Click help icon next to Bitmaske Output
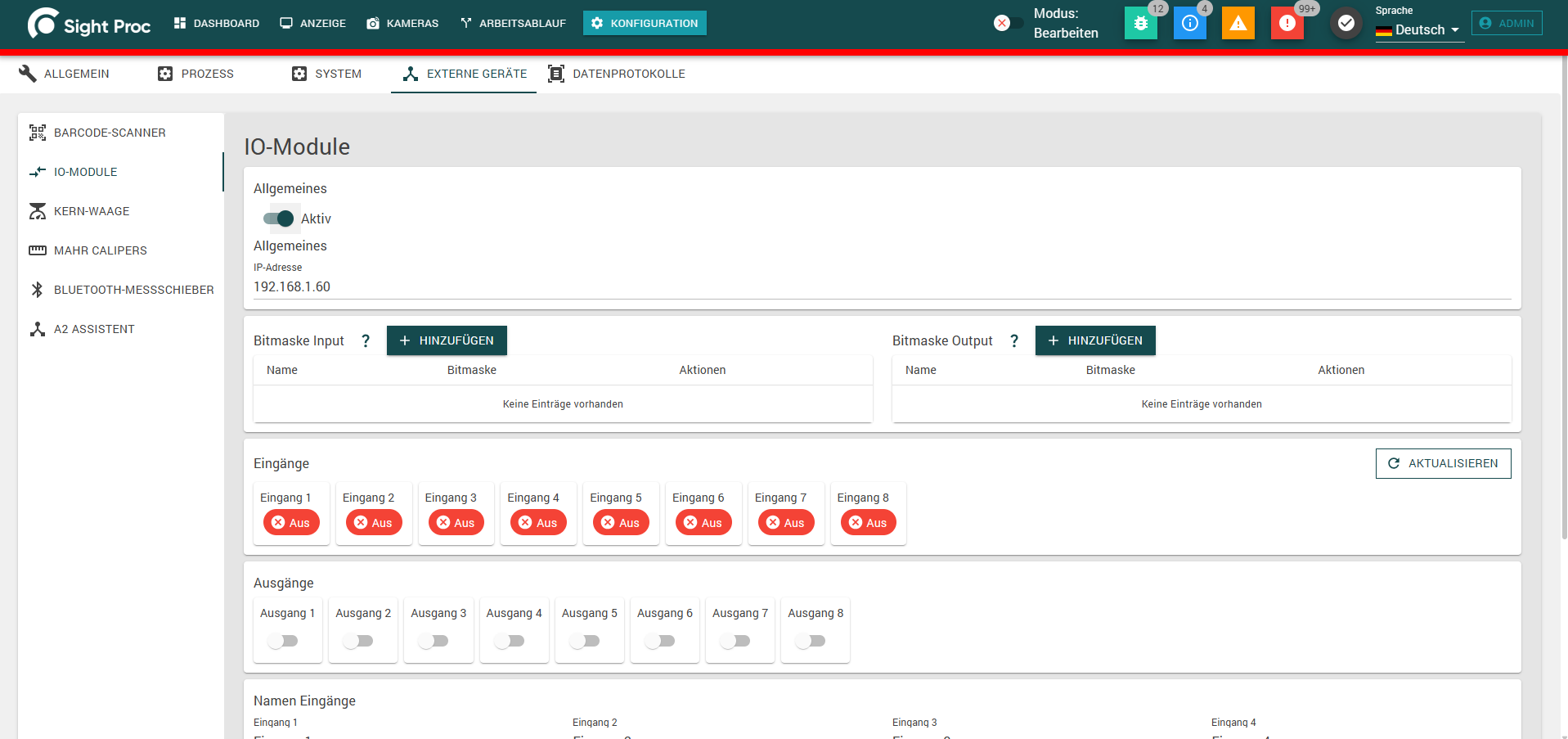Viewport: 1568px width, 739px height. point(1014,340)
